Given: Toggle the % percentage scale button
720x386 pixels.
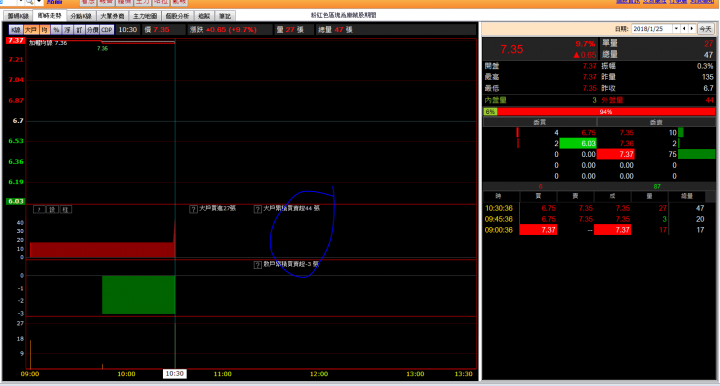Looking at the screenshot, I should pyautogui.click(x=56, y=30).
